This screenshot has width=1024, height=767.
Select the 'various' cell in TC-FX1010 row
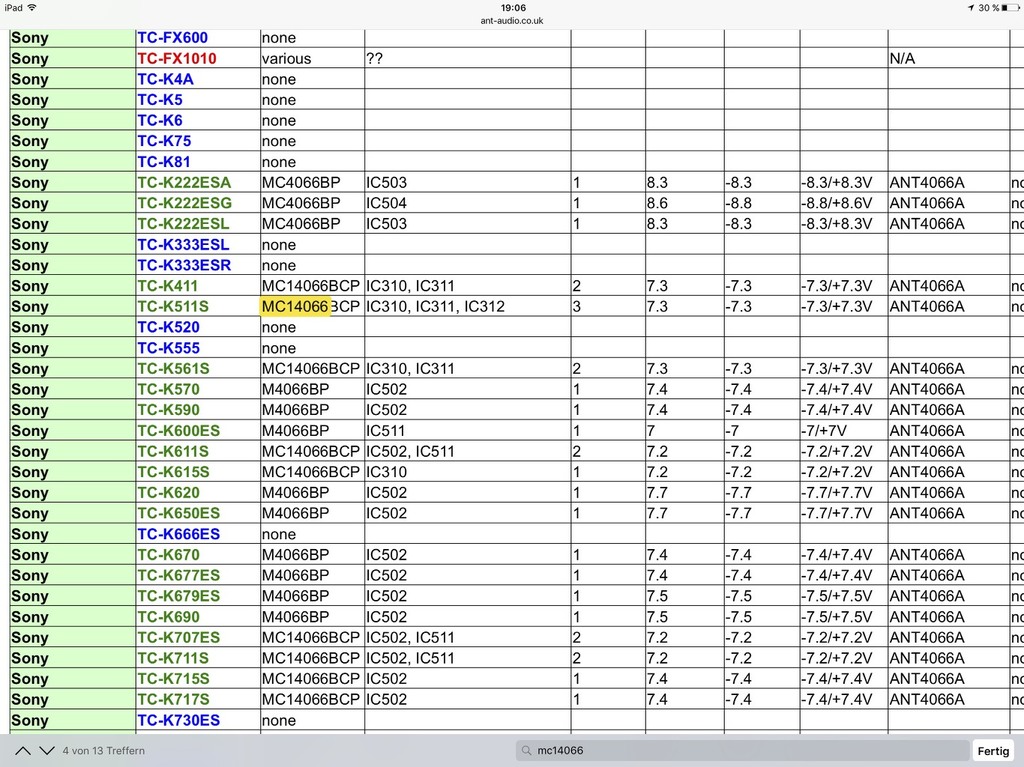[312, 58]
